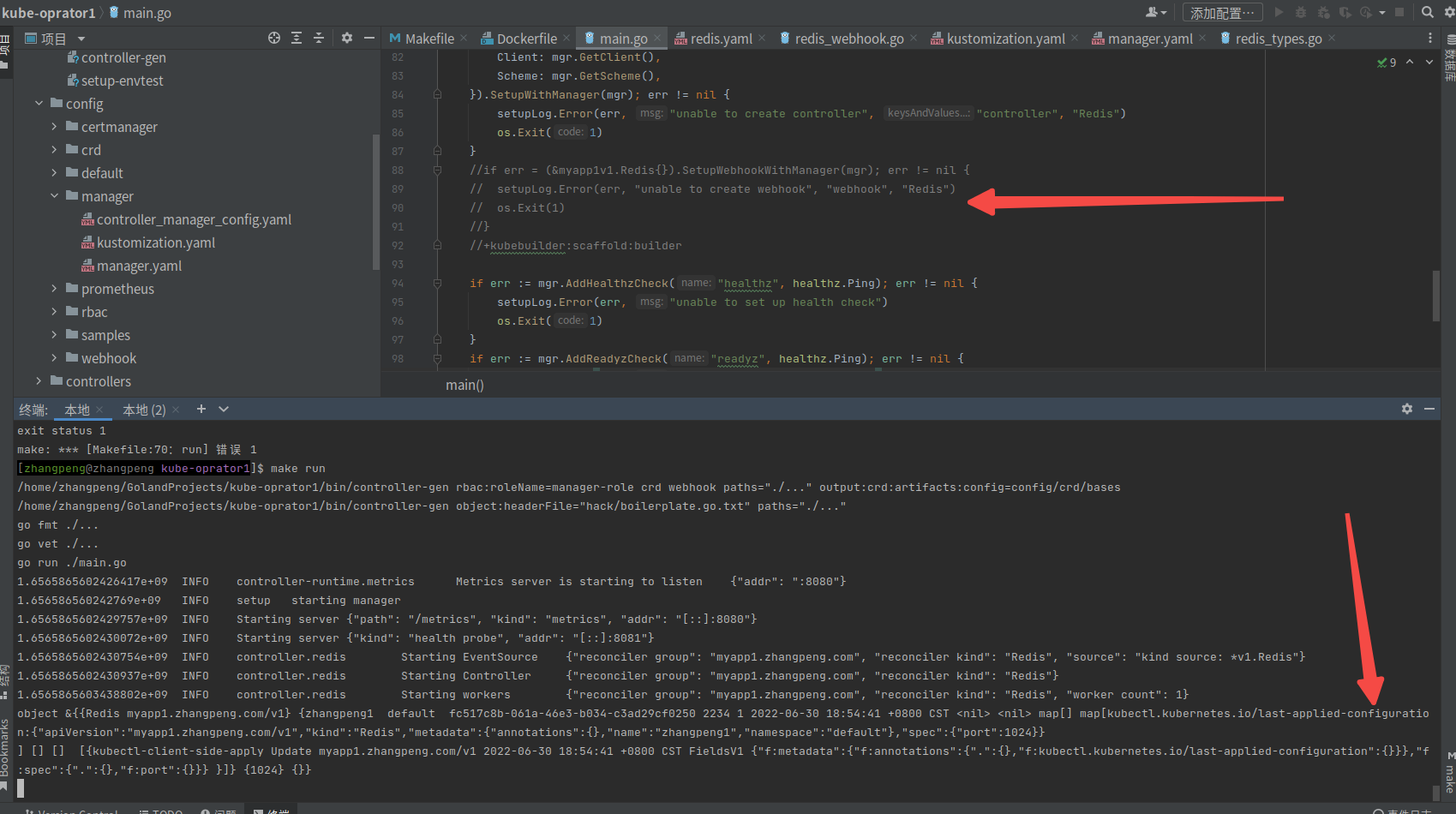The image size is (1456, 814).
Task: Select manager.yaml in project tree
Action: point(131,266)
